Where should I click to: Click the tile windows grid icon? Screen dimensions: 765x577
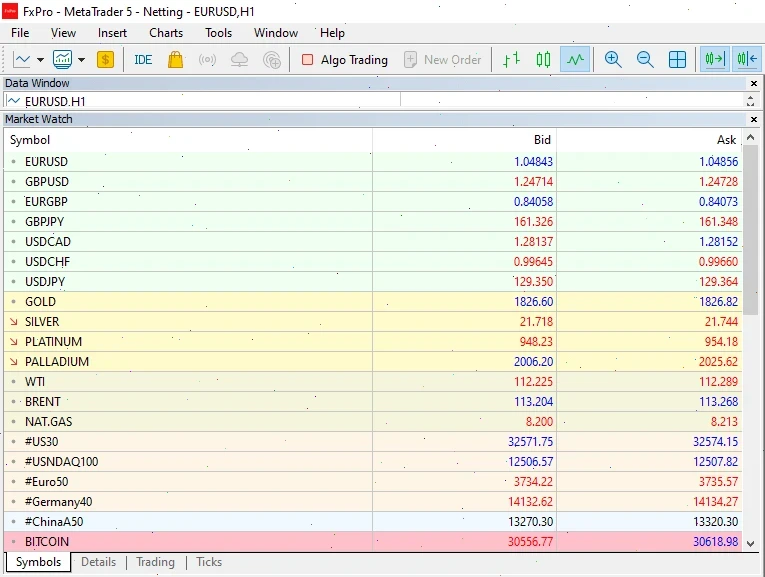pyautogui.click(x=677, y=60)
